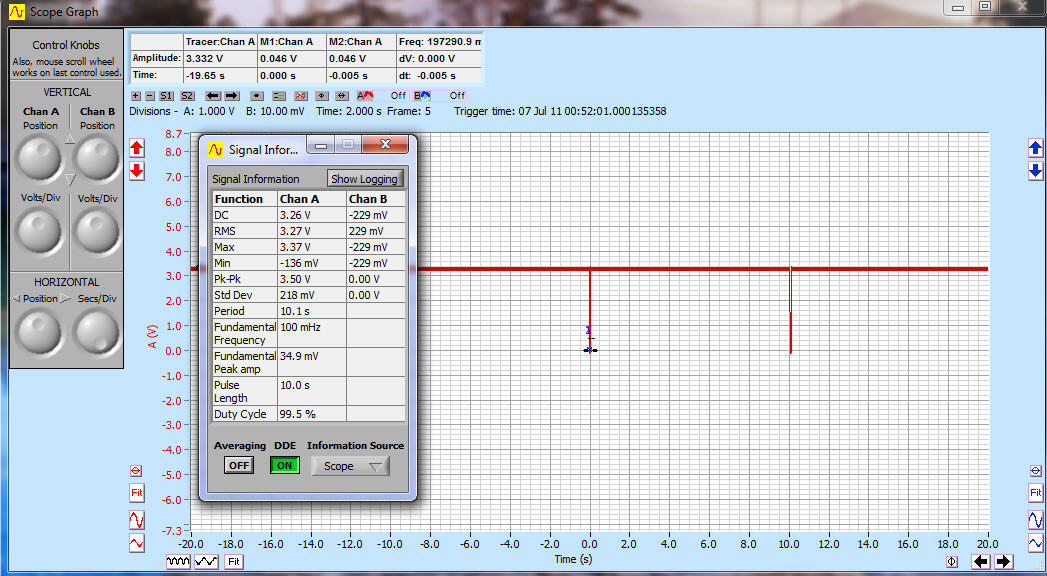
Task: Toggle the channel B Off indicator
Action: tap(456, 96)
